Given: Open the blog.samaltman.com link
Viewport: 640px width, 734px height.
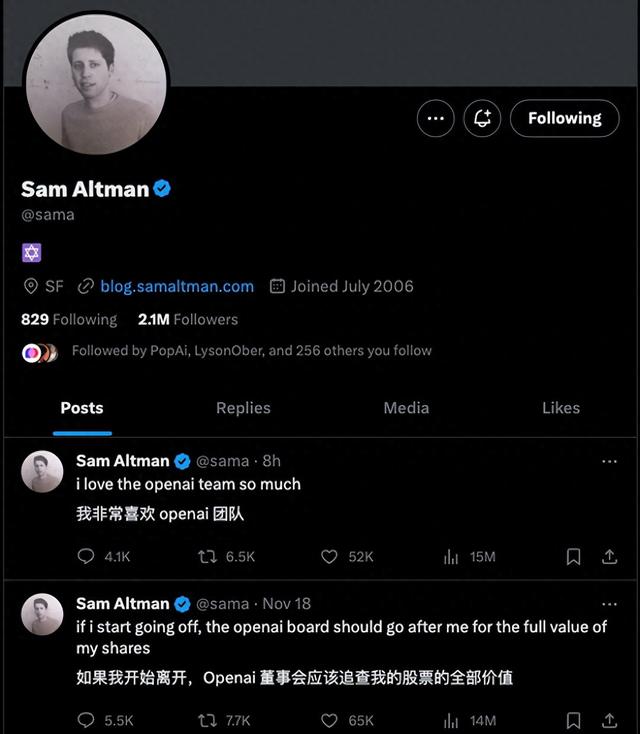Looking at the screenshot, I should point(177,286).
